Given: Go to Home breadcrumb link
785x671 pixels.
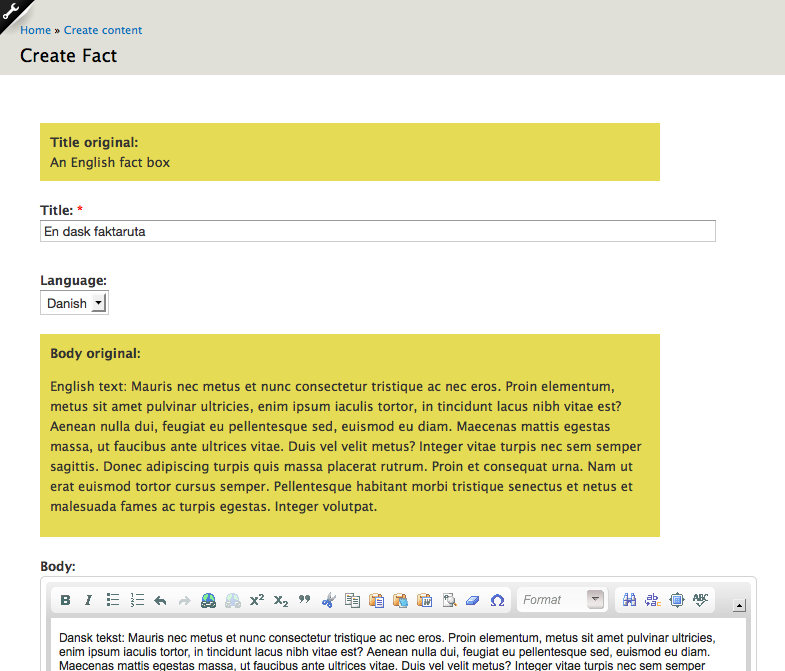Looking at the screenshot, I should (x=35, y=30).
